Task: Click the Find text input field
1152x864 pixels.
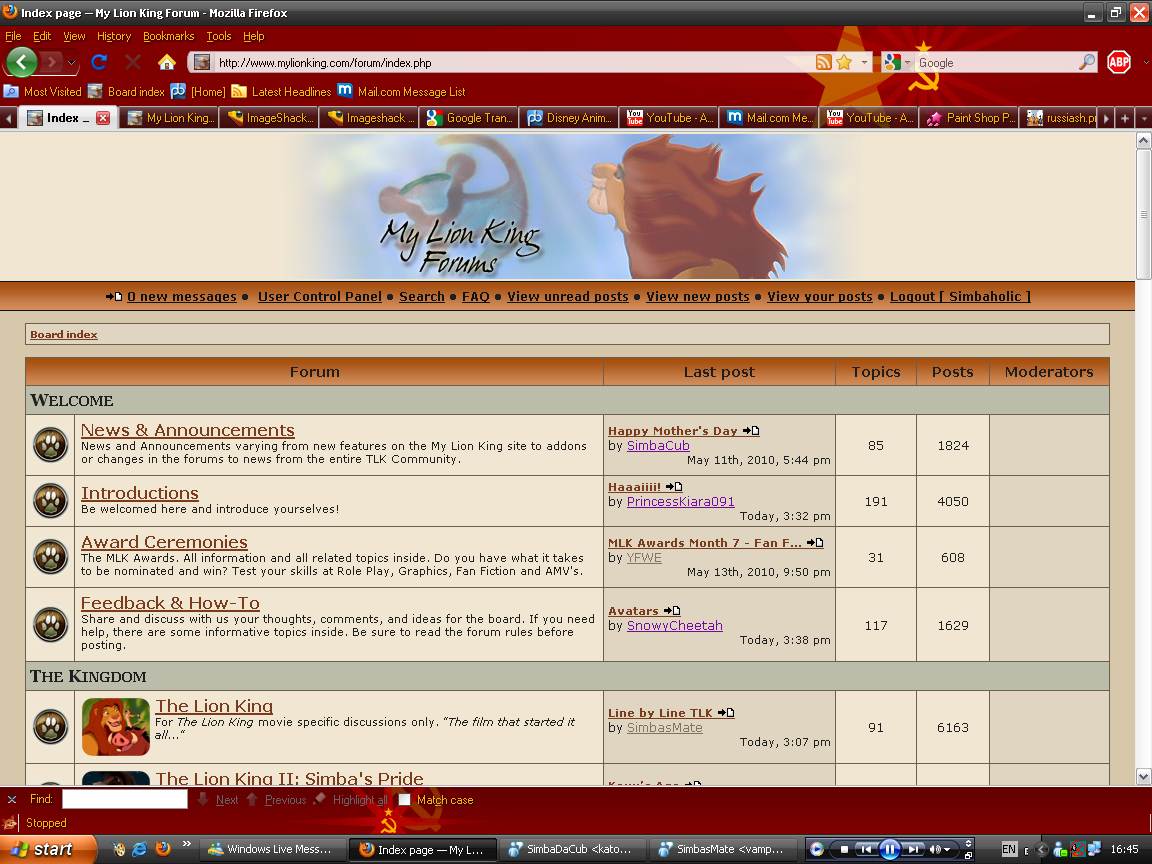Action: (x=125, y=800)
